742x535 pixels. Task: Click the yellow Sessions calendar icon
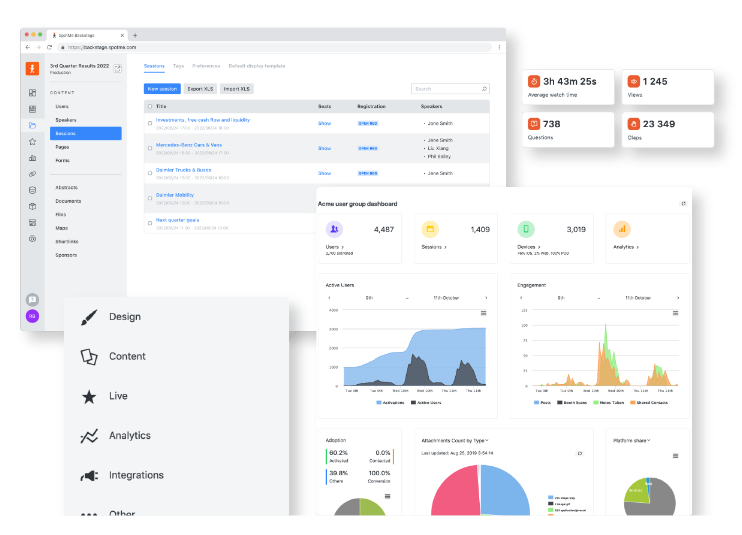430,229
